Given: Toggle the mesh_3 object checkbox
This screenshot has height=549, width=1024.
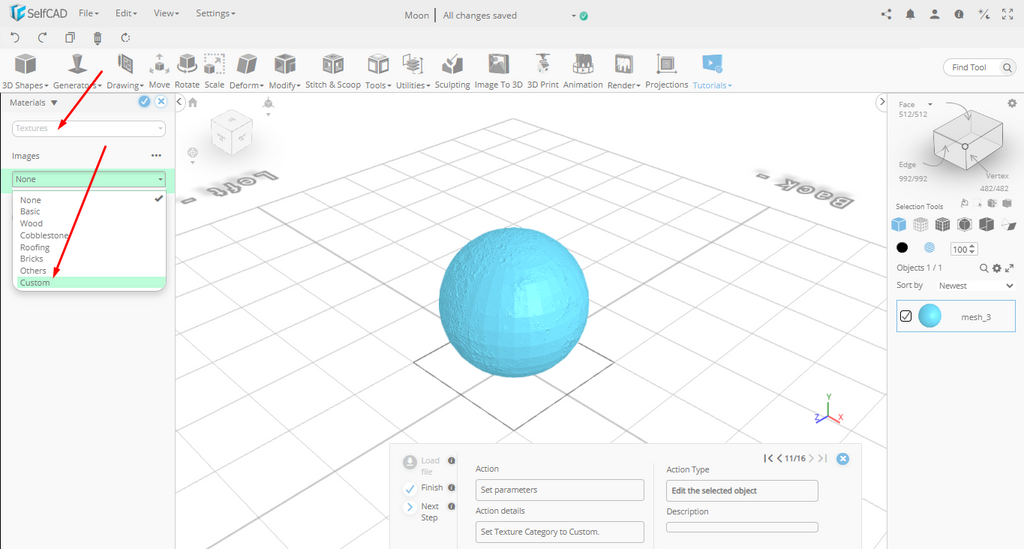Looking at the screenshot, I should (x=906, y=316).
